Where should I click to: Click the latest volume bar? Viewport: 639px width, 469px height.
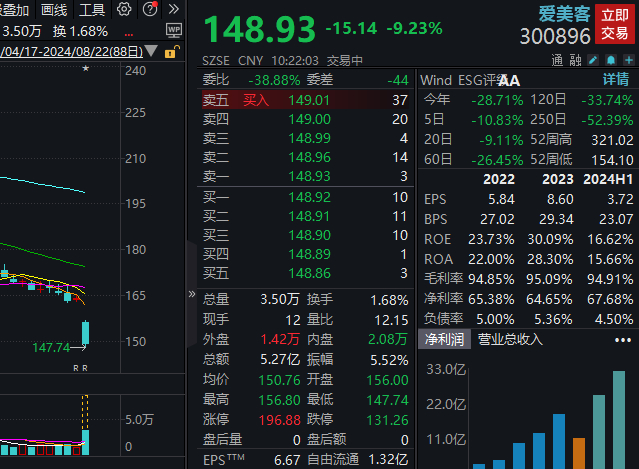tap(86, 442)
